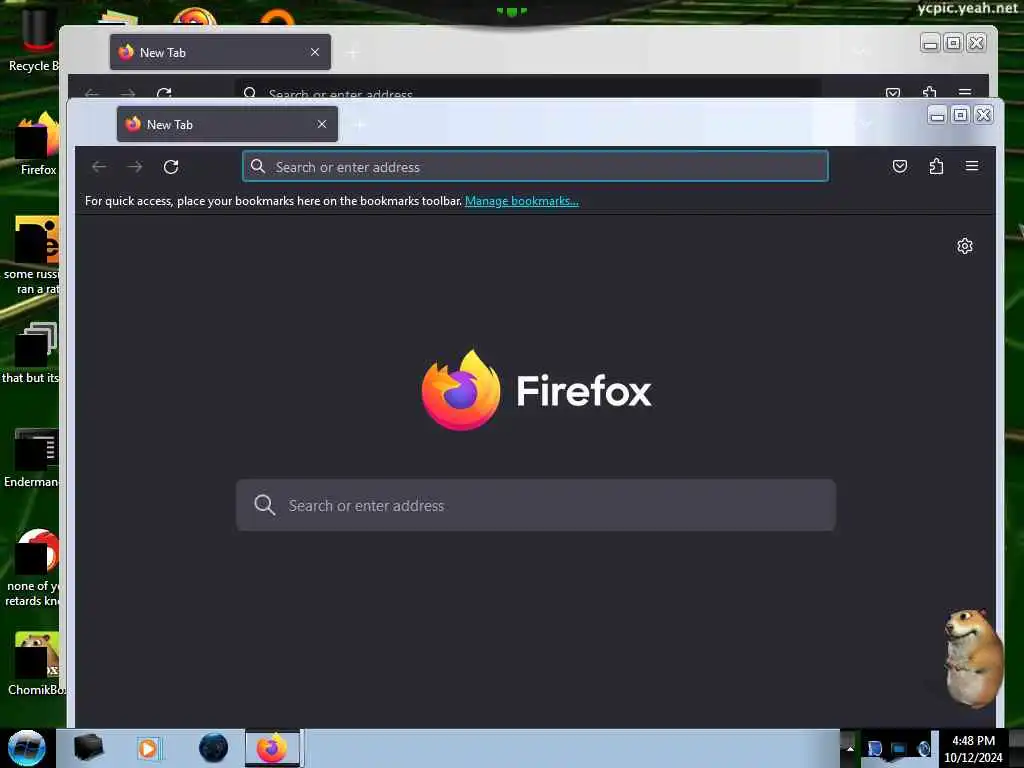Reload page in back Firefox window
The height and width of the screenshot is (768, 1024).
point(164,93)
